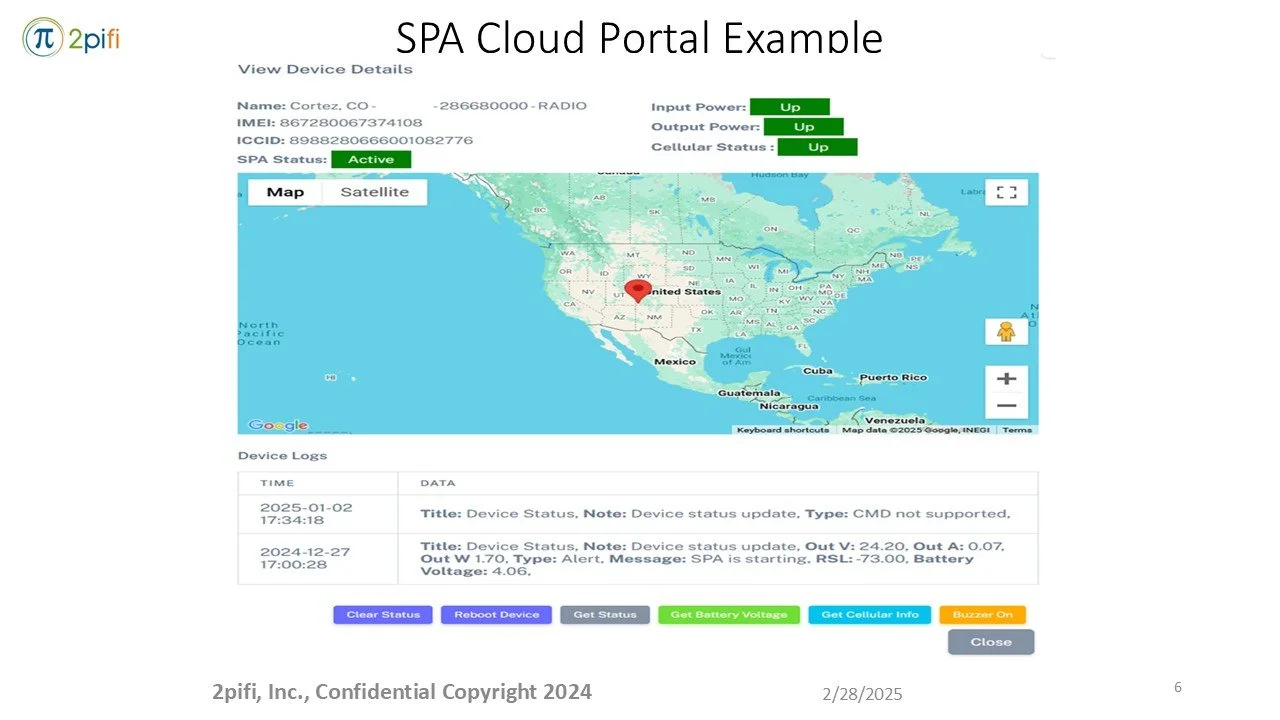The width and height of the screenshot is (1280, 720).
Task: Click the Puerto Rico label on the map
Action: click(893, 377)
